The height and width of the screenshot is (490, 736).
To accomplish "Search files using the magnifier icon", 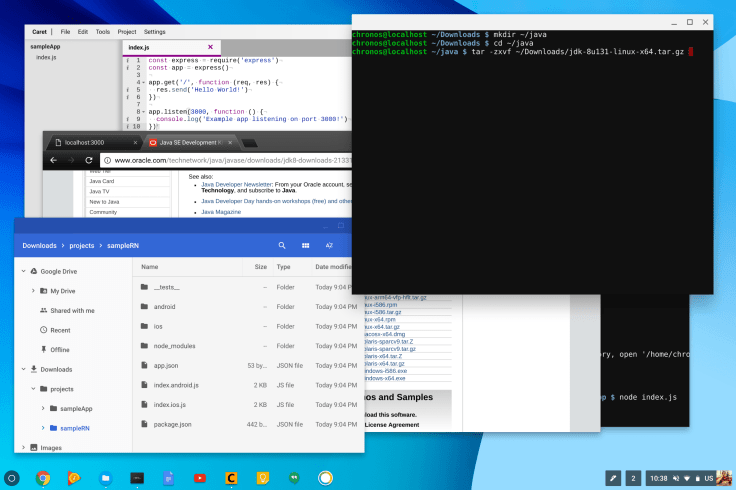I will click(x=280, y=245).
